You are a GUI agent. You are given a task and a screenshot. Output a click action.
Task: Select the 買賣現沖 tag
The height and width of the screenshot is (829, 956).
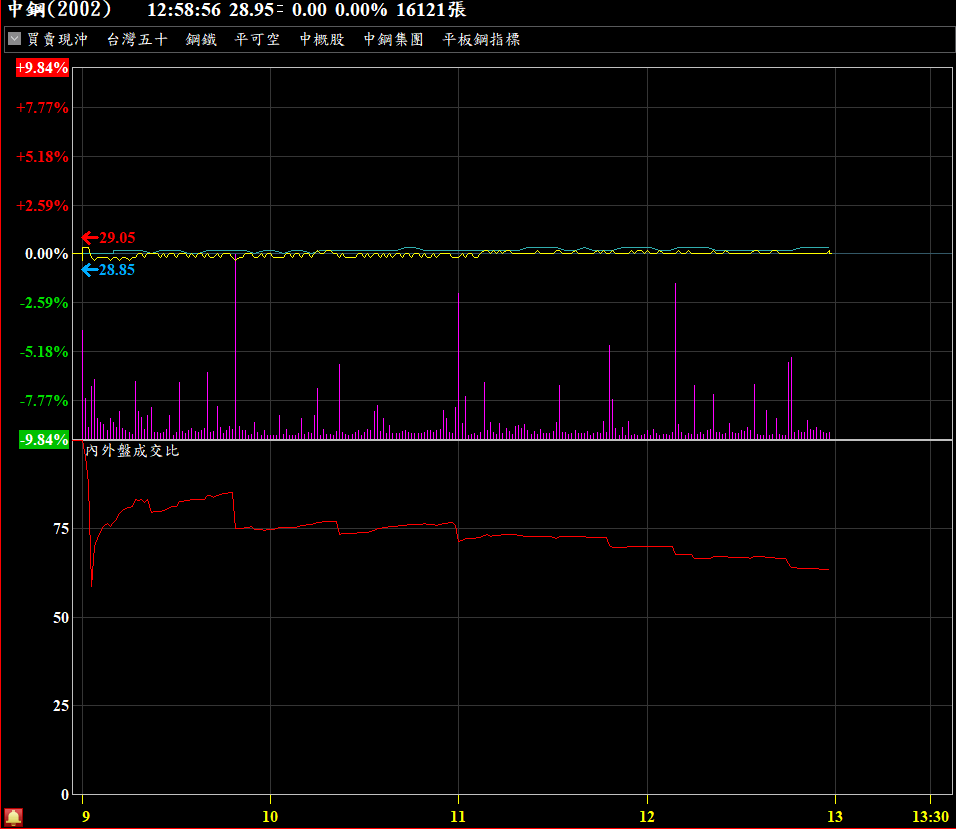click(57, 40)
